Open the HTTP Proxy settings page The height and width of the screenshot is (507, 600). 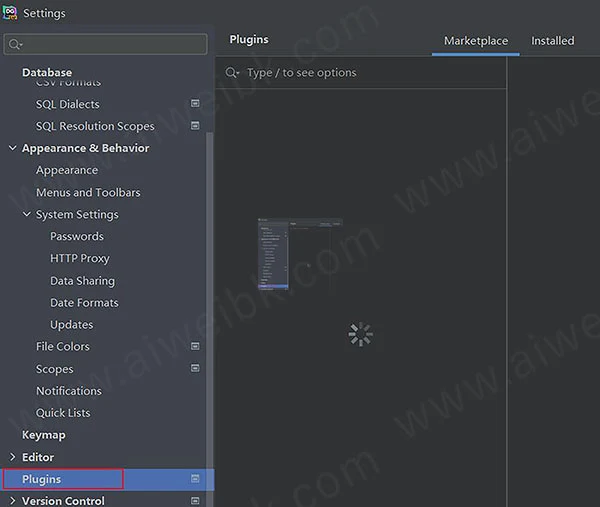(x=80, y=258)
